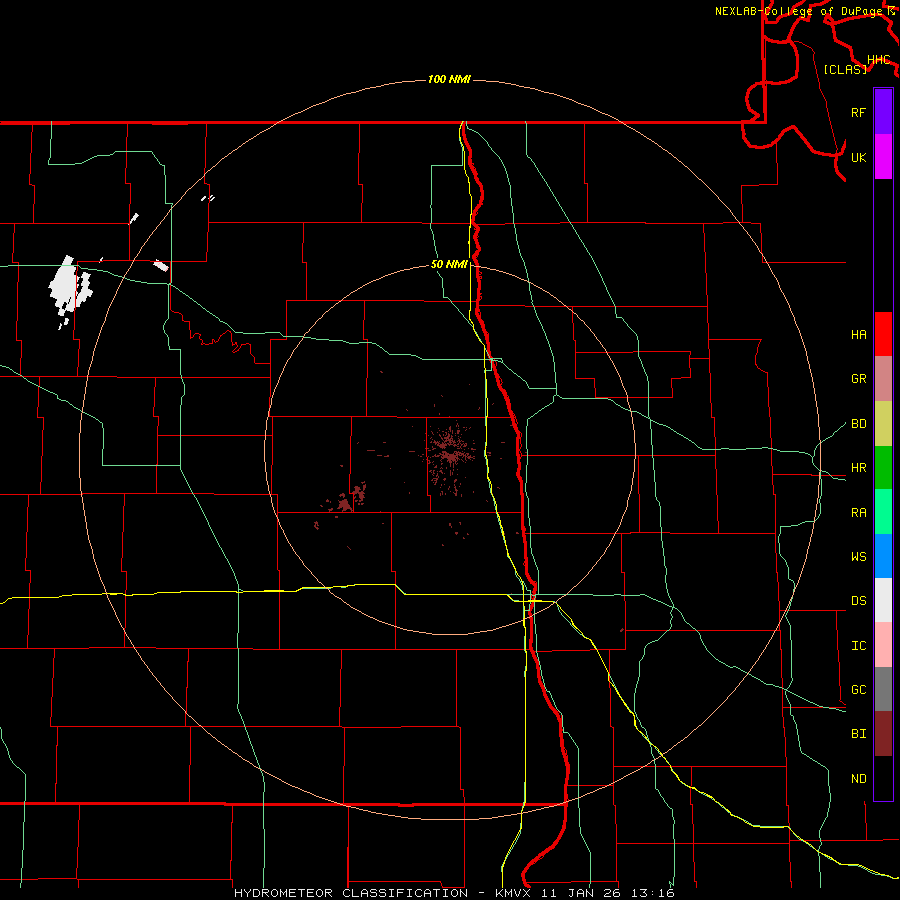
Task: Click the "13:16" timestamp text
Action: [652, 893]
